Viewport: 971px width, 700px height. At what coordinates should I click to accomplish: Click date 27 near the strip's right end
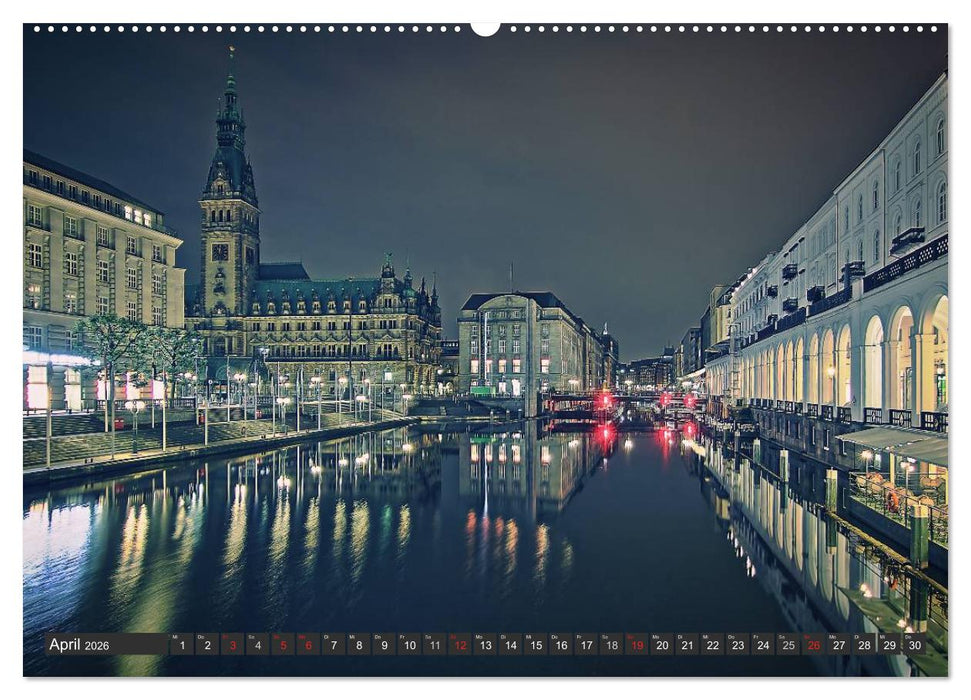(x=838, y=648)
